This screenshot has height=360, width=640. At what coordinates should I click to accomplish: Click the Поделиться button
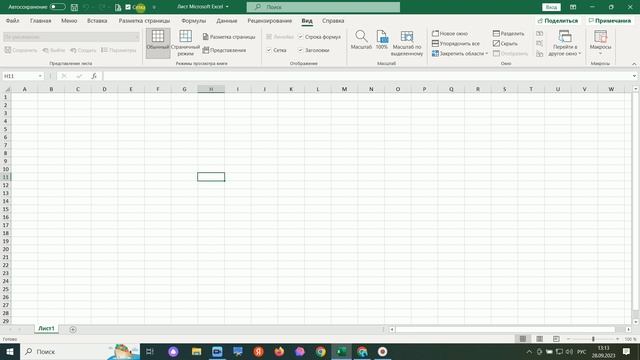(558, 21)
